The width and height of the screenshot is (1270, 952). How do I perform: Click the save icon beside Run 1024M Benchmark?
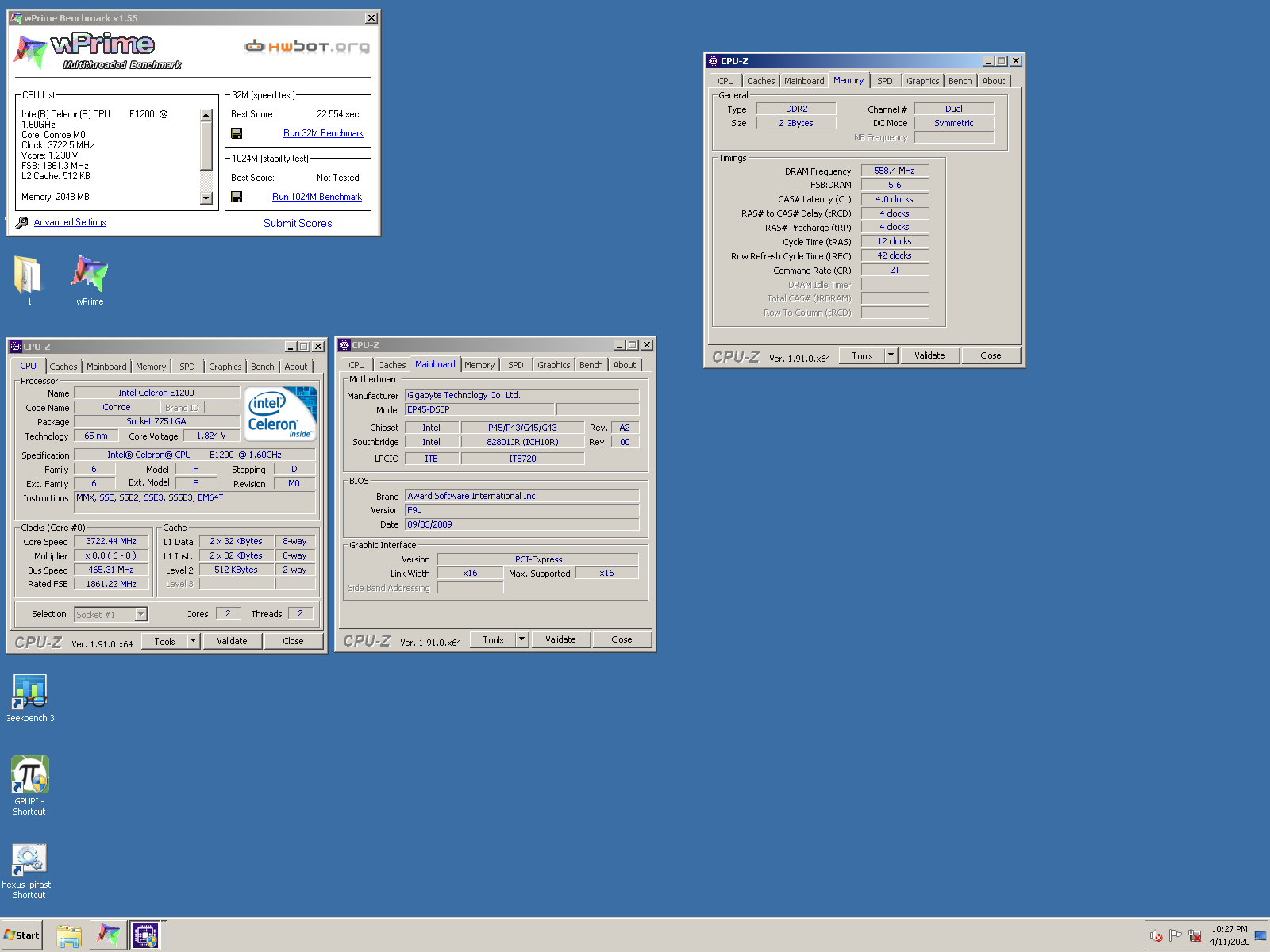click(x=237, y=197)
